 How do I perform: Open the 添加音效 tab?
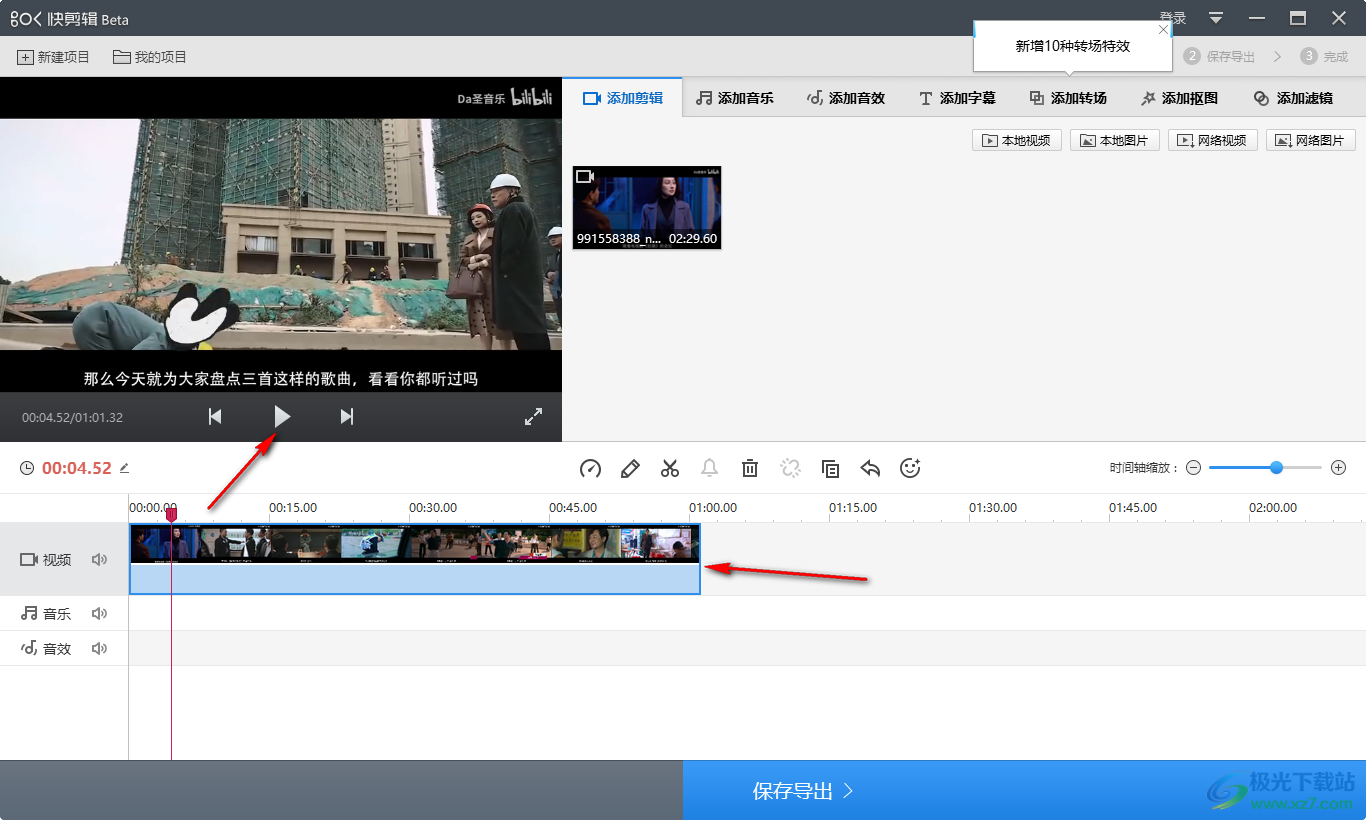tap(846, 98)
